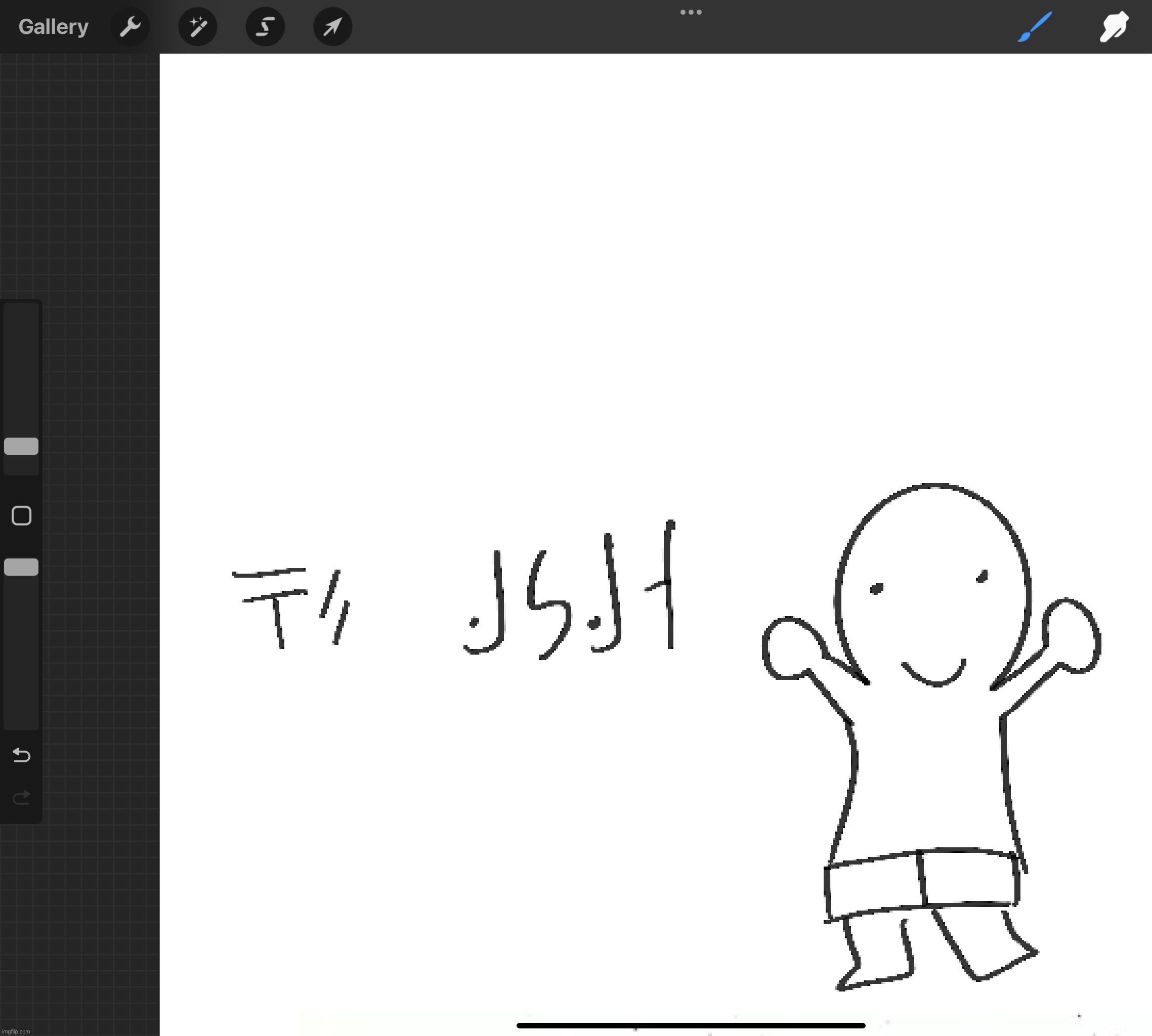Activate the Selection S tool
Screen dimensions: 1152x1036
pyautogui.click(x=265, y=27)
